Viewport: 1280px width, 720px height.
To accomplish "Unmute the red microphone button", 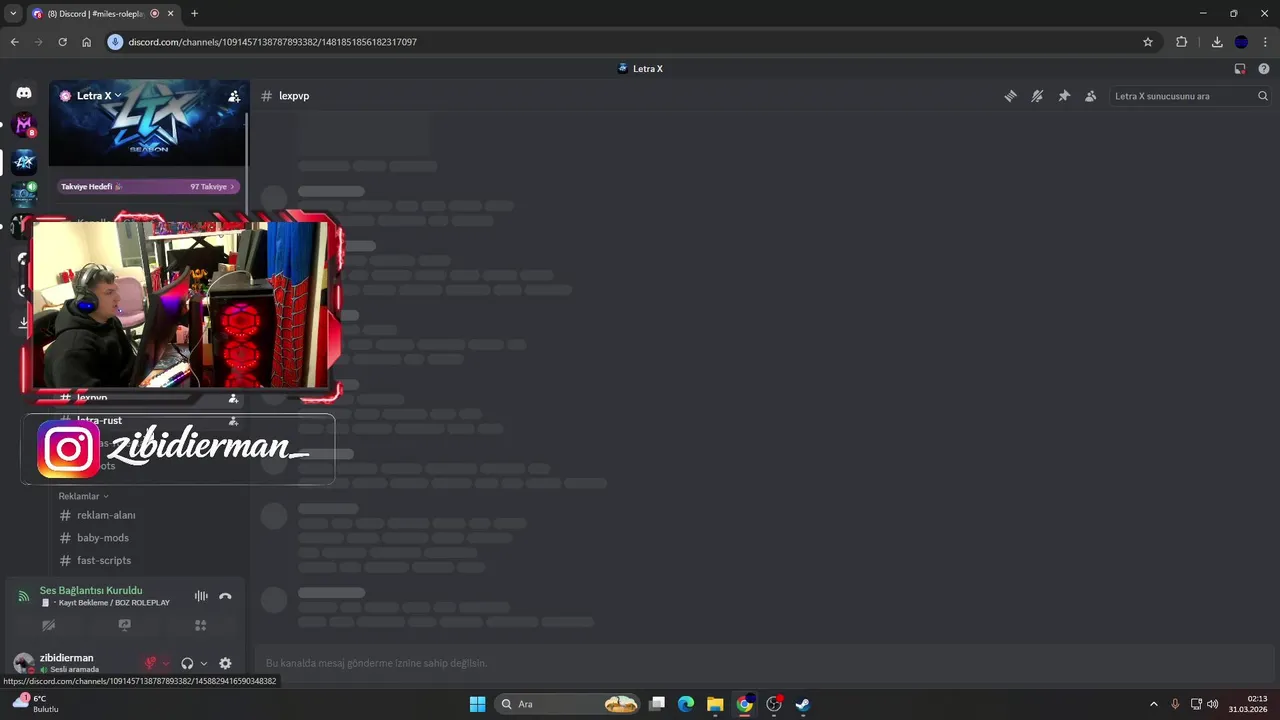I will click(150, 663).
